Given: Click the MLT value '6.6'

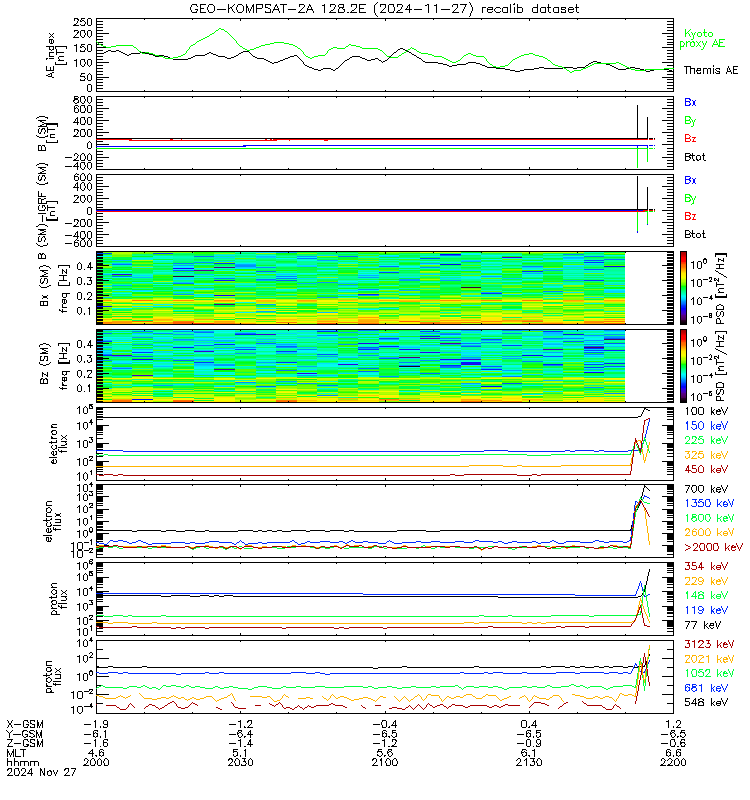Looking at the screenshot, I should pos(673,753).
